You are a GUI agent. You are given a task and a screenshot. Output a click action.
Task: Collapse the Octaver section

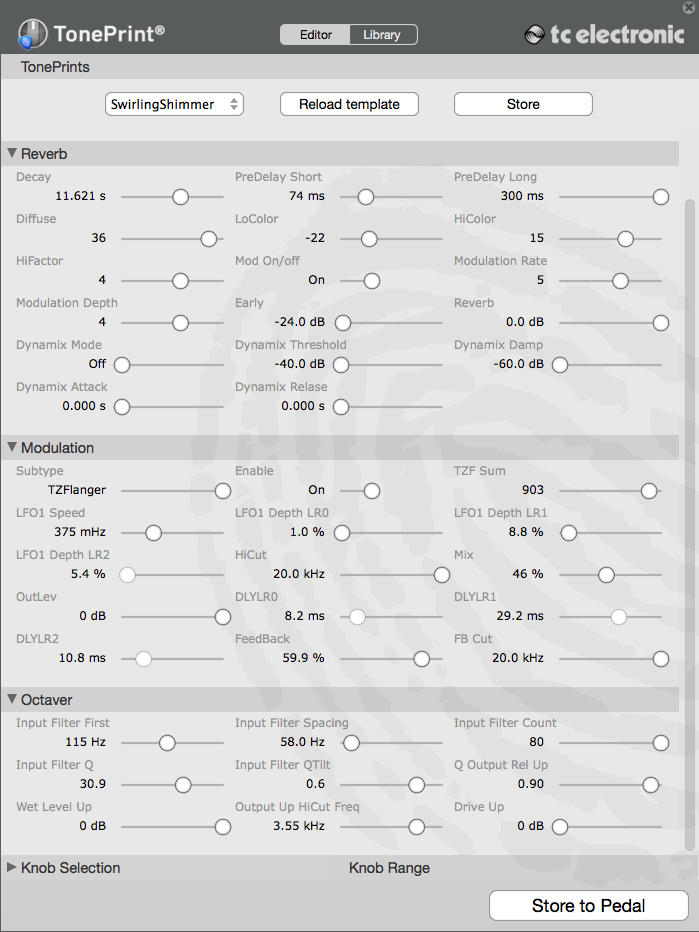pos(13,700)
